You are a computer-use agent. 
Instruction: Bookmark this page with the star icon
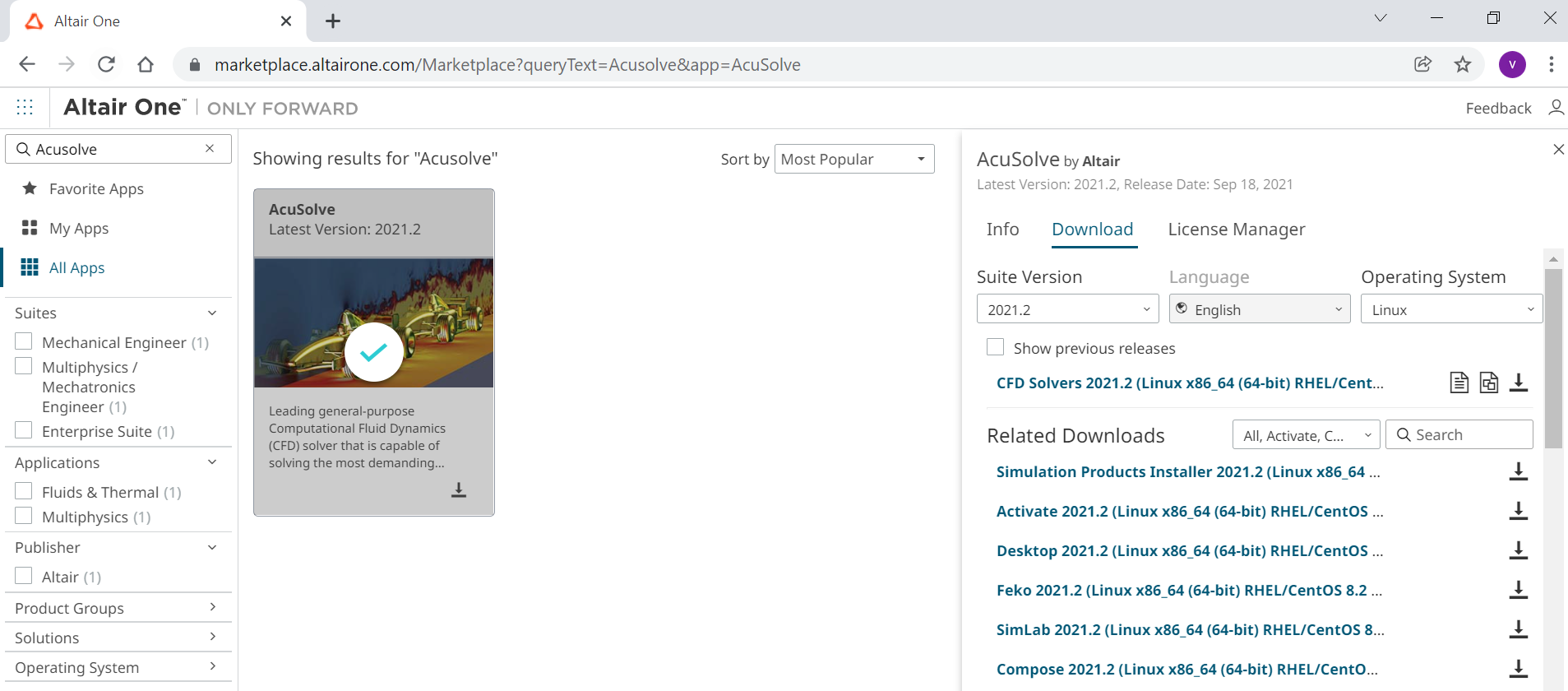[1463, 64]
